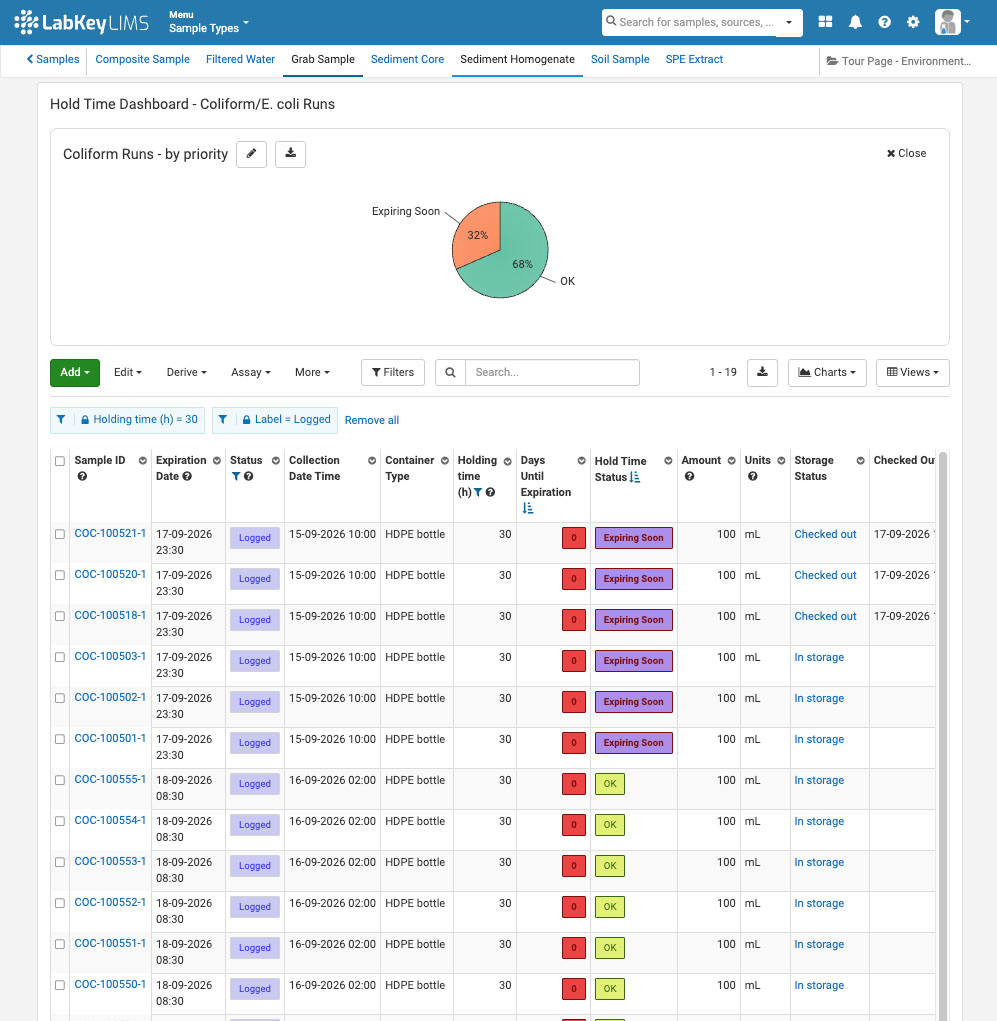Show help for Sample ID column
The image size is (997, 1021).
click(x=82, y=476)
